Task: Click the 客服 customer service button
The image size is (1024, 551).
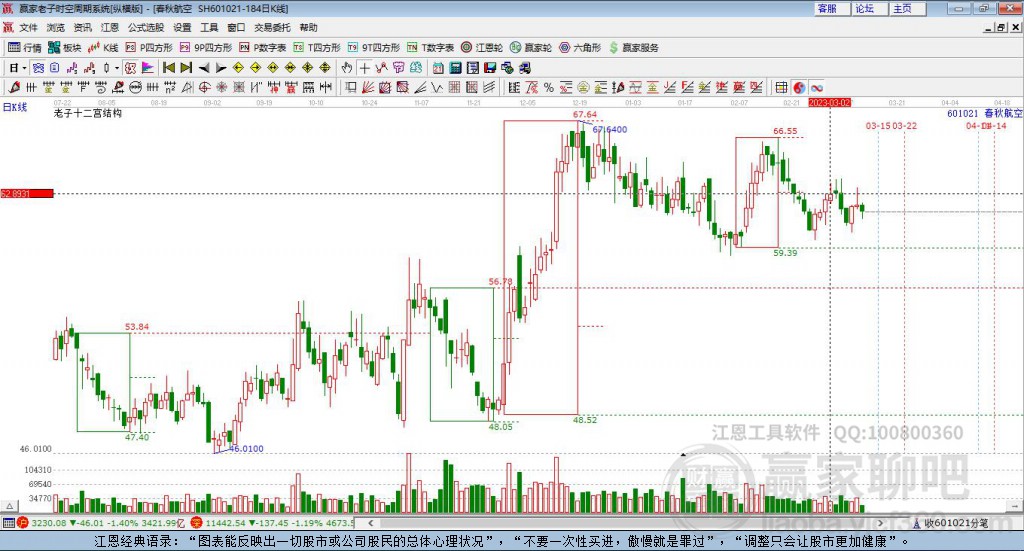Action: [827, 8]
